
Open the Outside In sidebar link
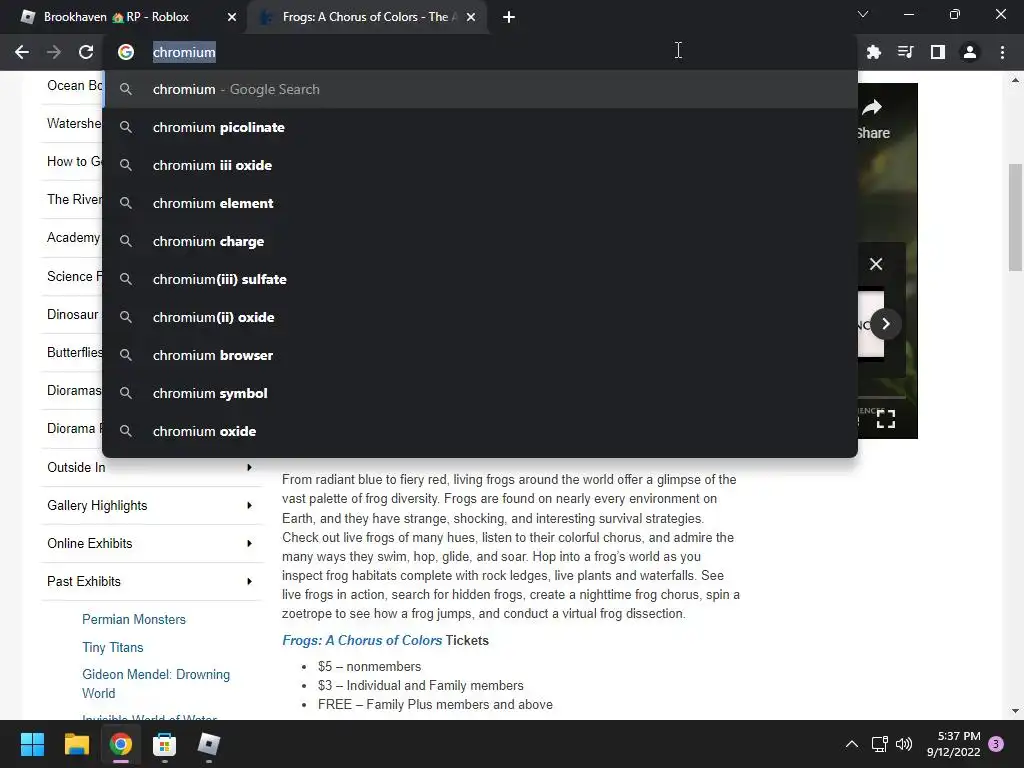coord(76,468)
